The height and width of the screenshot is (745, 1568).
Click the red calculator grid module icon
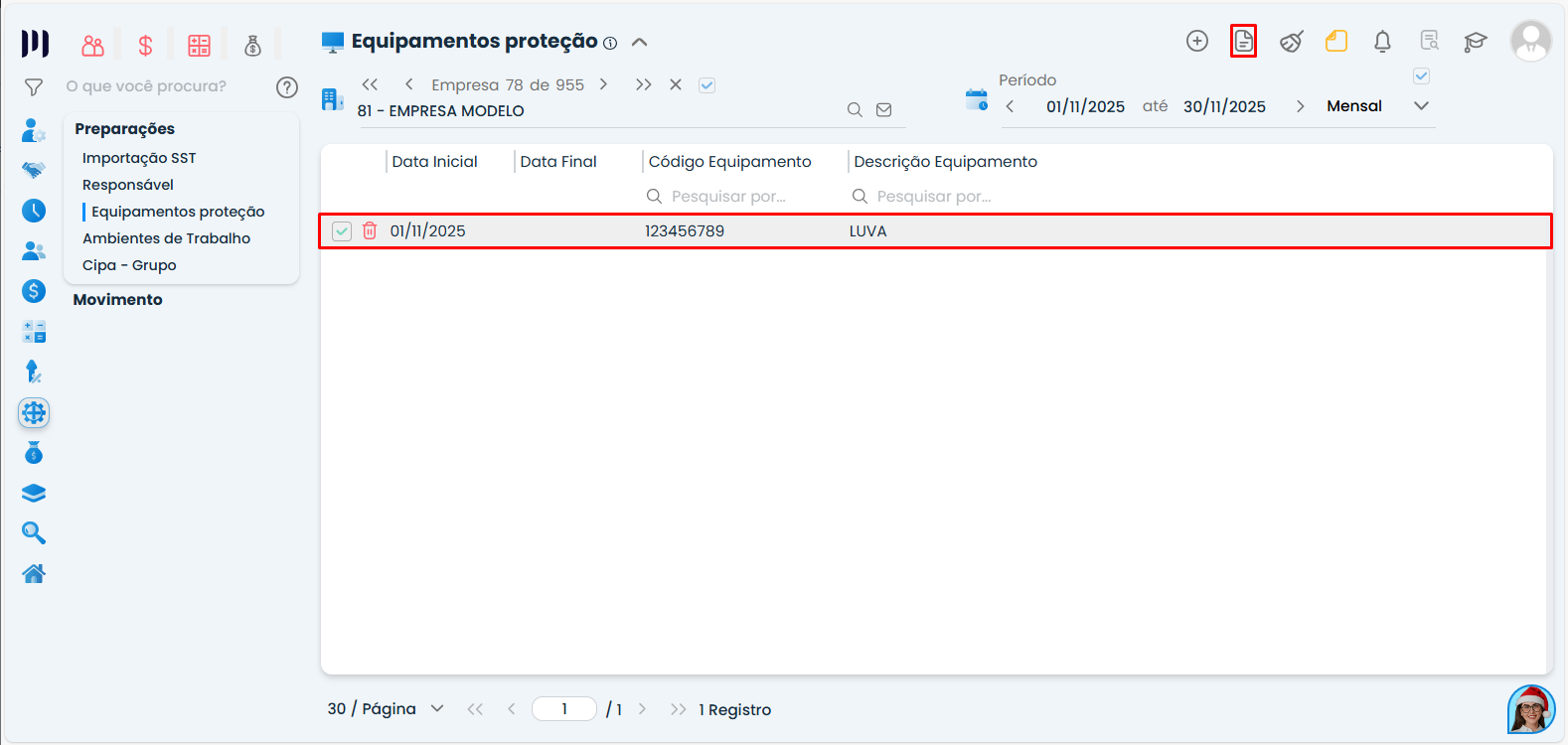(x=199, y=45)
